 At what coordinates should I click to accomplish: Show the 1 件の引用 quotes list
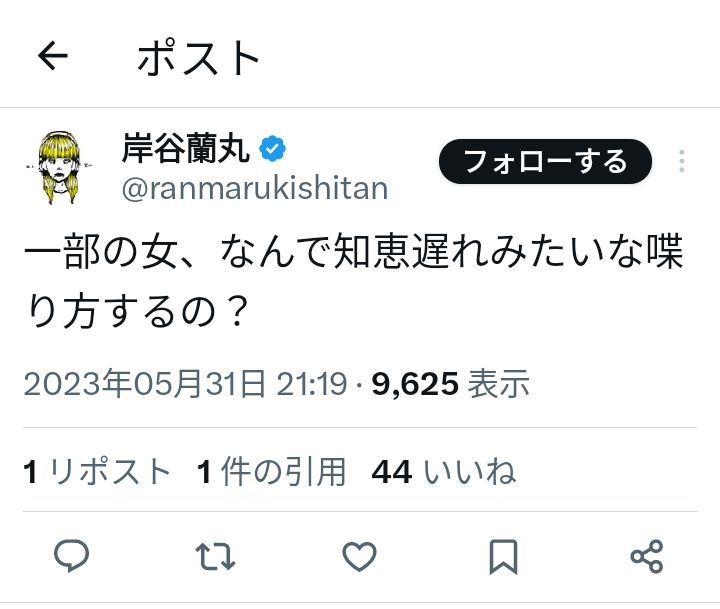click(271, 471)
